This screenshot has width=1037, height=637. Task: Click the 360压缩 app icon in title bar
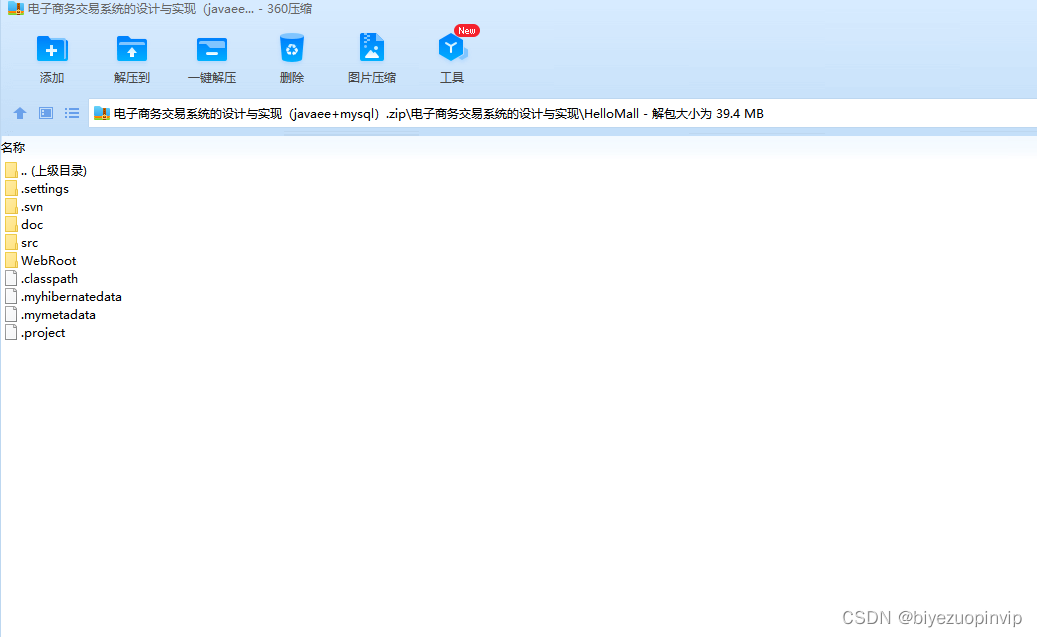point(16,9)
